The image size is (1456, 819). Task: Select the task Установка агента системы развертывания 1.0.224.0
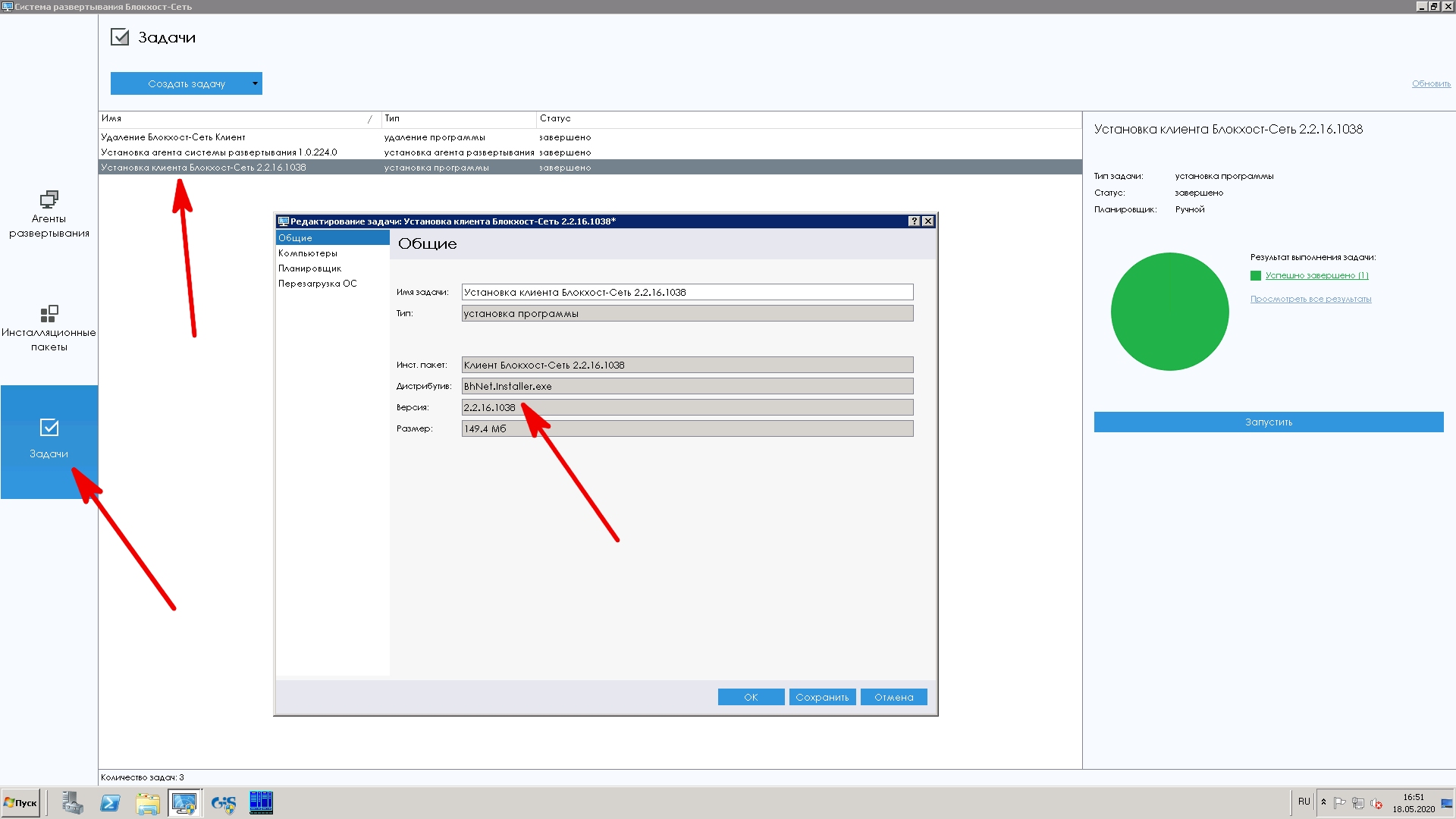pyautogui.click(x=590, y=152)
